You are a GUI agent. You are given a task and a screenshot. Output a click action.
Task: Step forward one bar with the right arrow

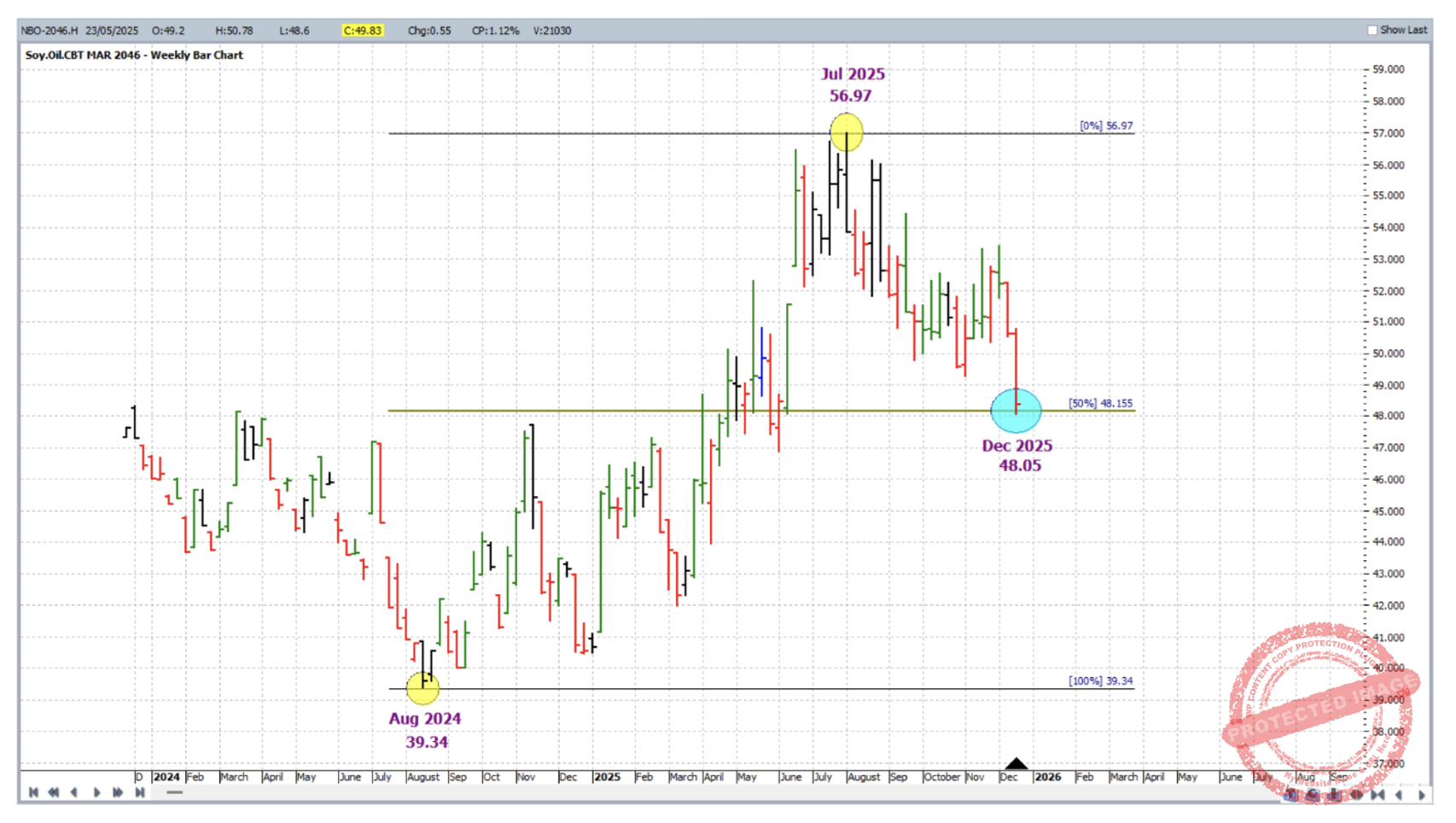click(96, 793)
